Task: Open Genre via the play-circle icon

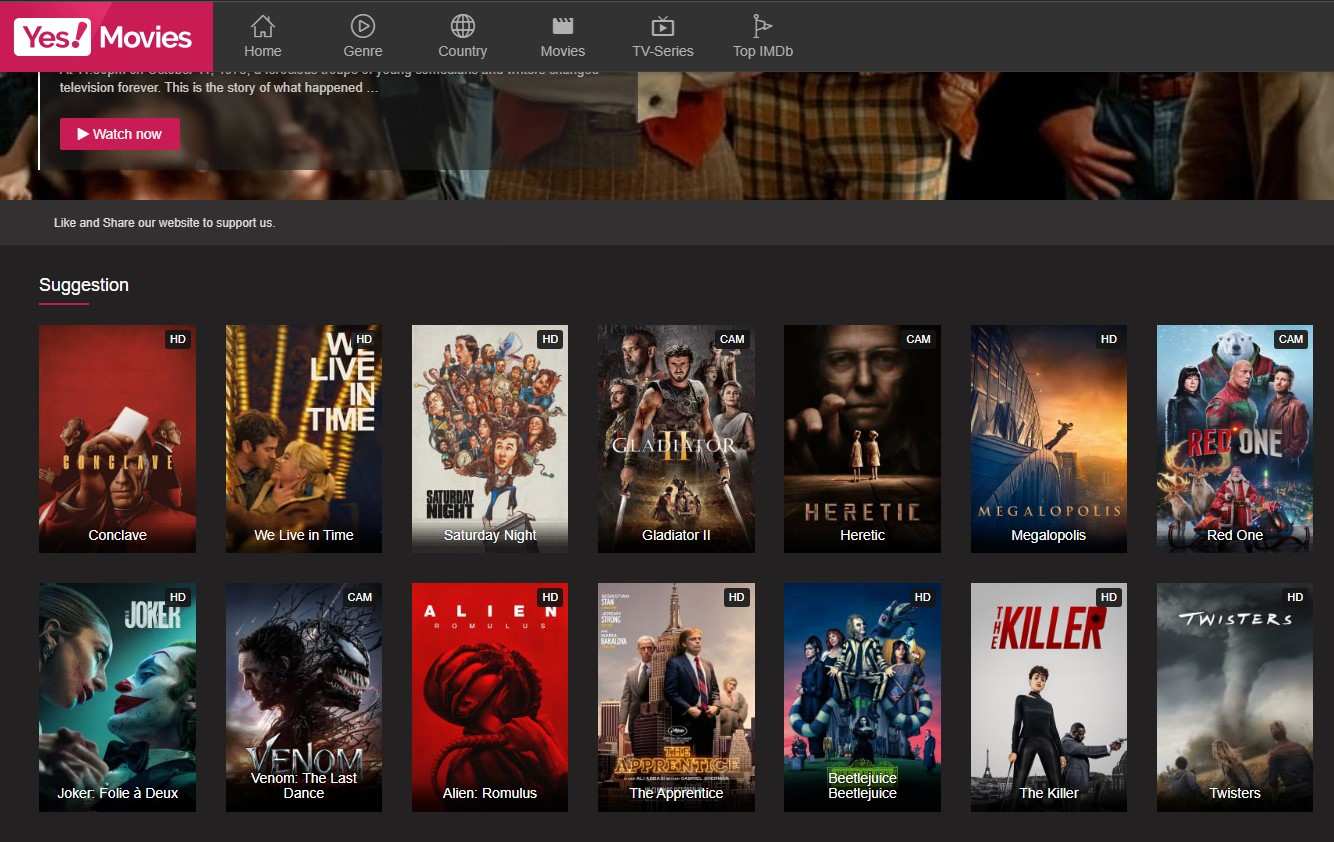Action: (363, 26)
